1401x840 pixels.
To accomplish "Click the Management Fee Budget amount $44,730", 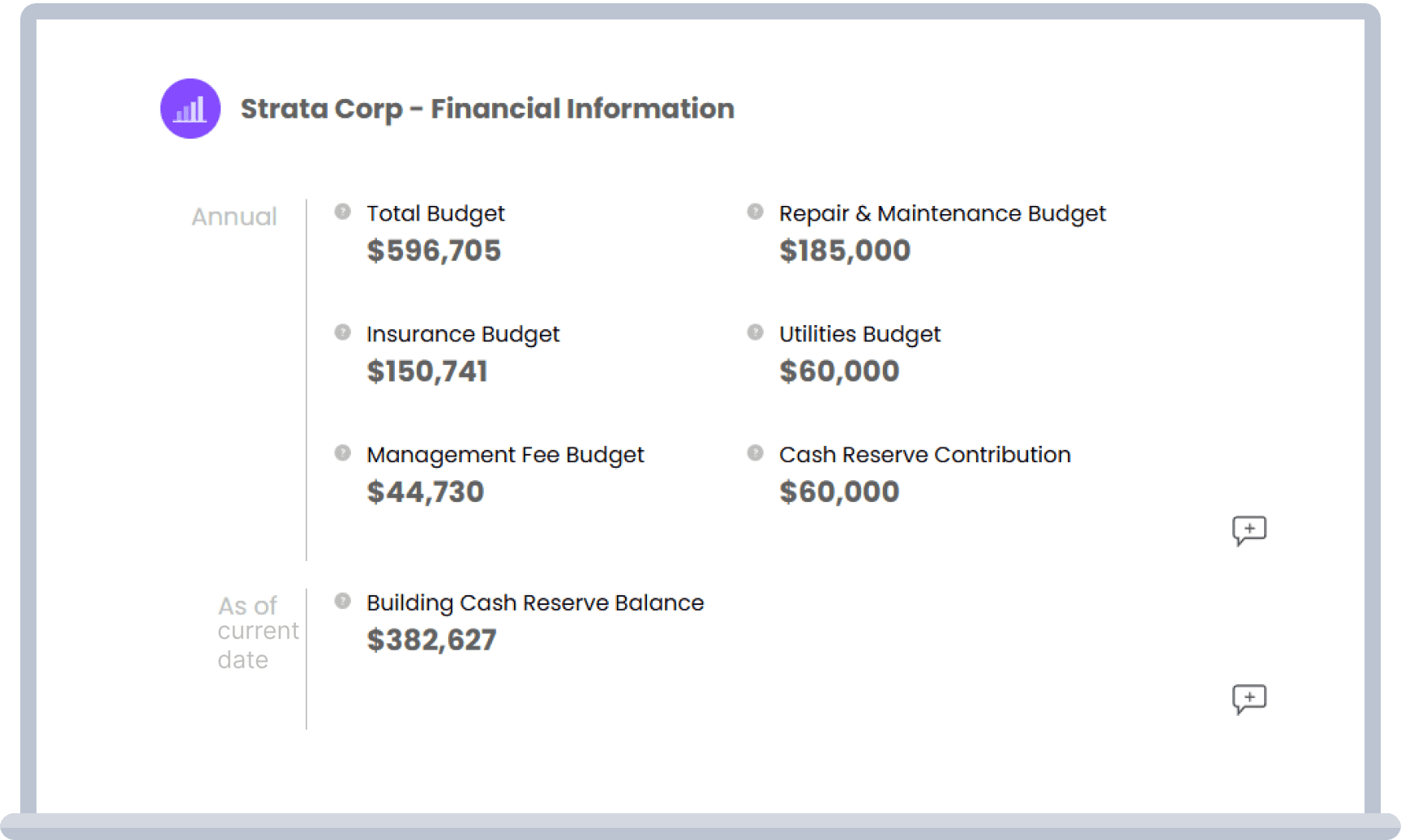I will coord(425,491).
